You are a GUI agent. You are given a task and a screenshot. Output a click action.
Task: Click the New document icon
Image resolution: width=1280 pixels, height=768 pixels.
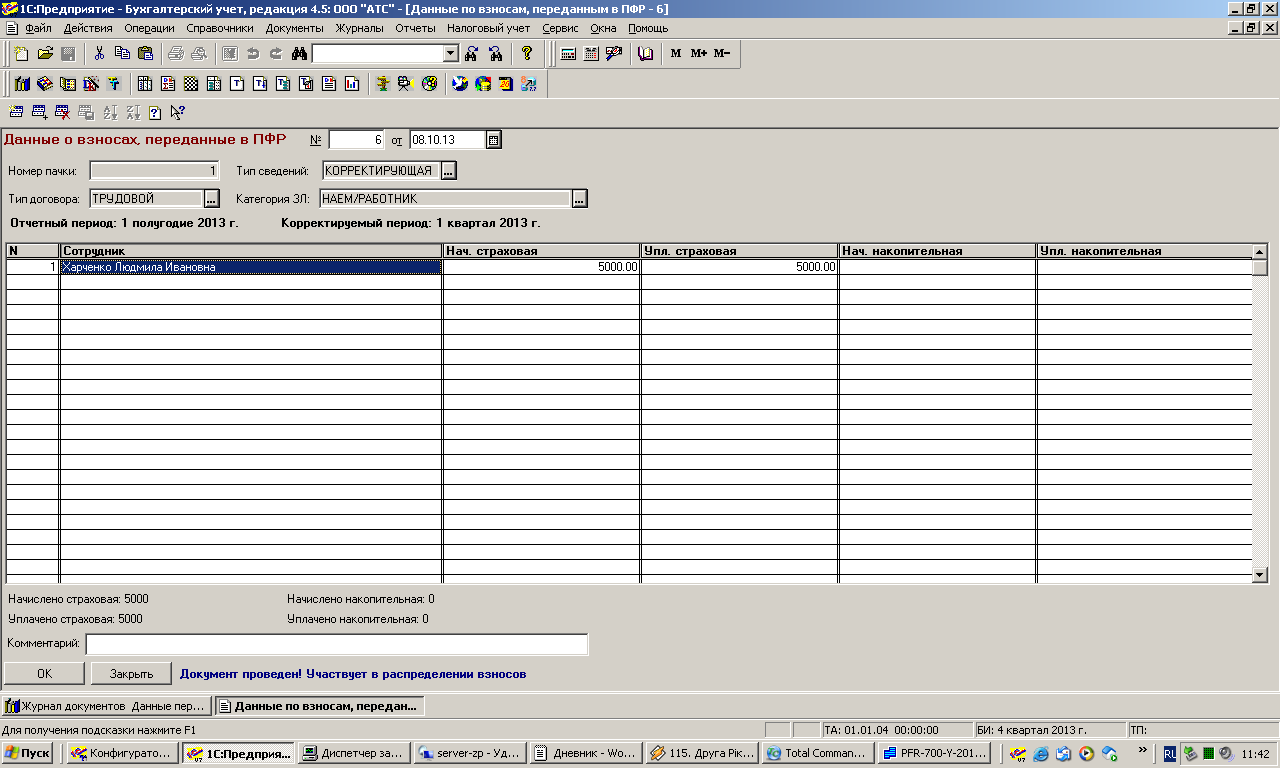click(22, 53)
